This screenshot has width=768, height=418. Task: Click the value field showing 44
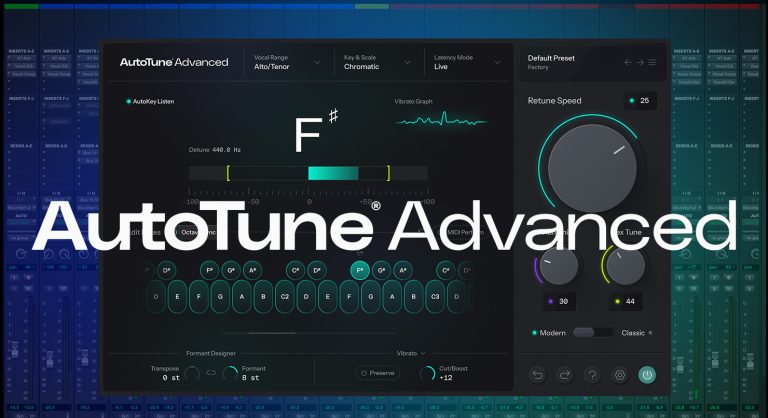pyautogui.click(x=625, y=301)
